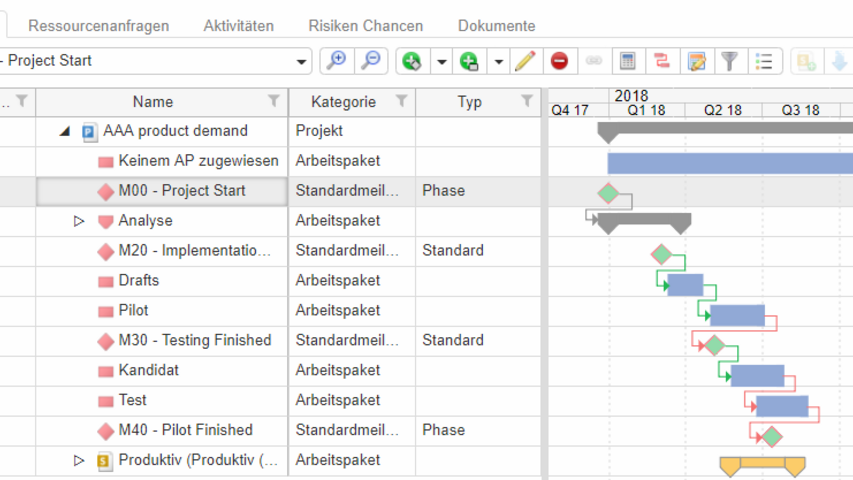This screenshot has height=480, width=853.
Task: Click the pencil edit icon
Action: pos(525,61)
